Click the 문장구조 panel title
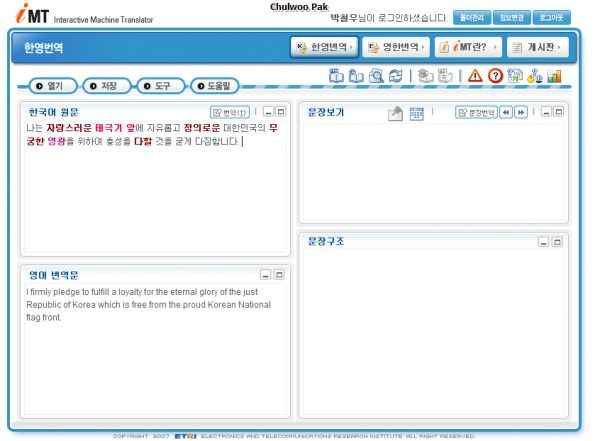 (x=326, y=241)
